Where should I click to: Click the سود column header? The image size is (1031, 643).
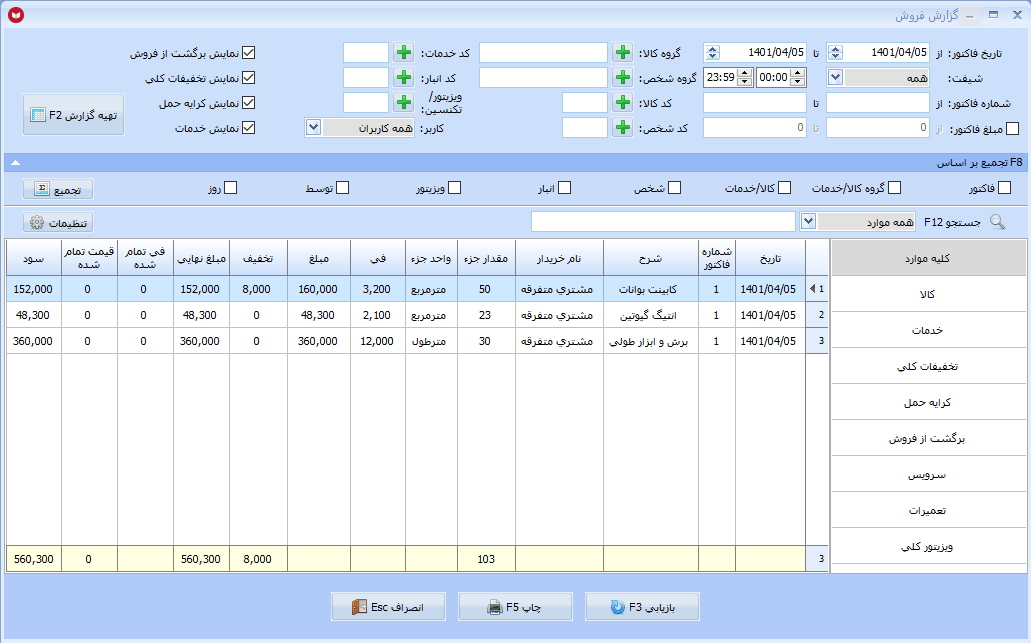[34, 258]
